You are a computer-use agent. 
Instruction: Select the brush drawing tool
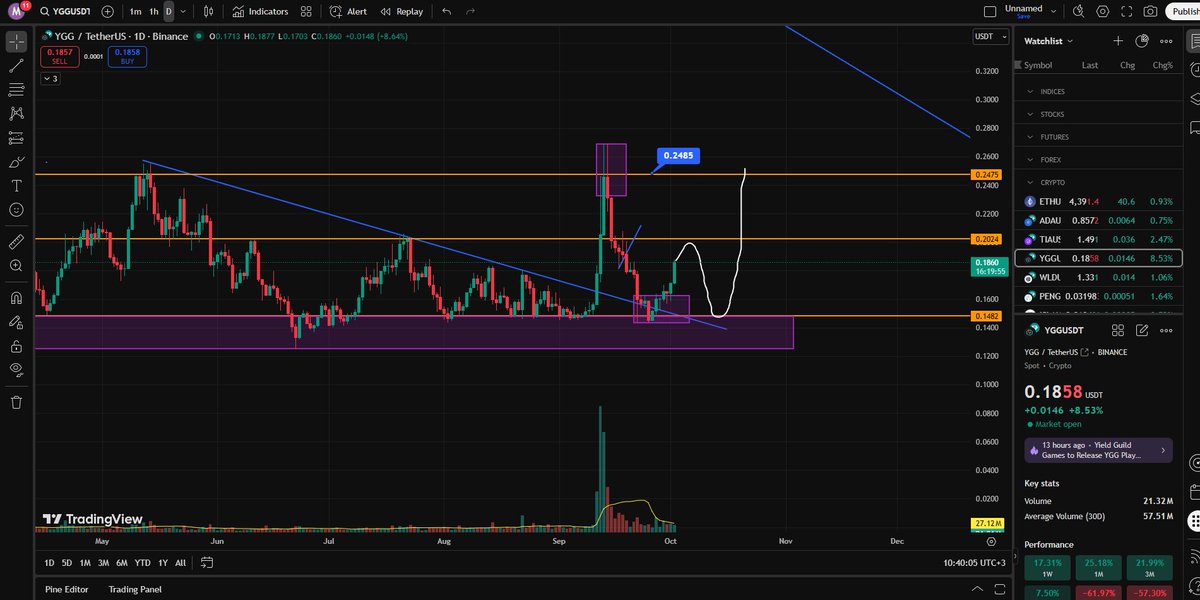click(x=16, y=162)
